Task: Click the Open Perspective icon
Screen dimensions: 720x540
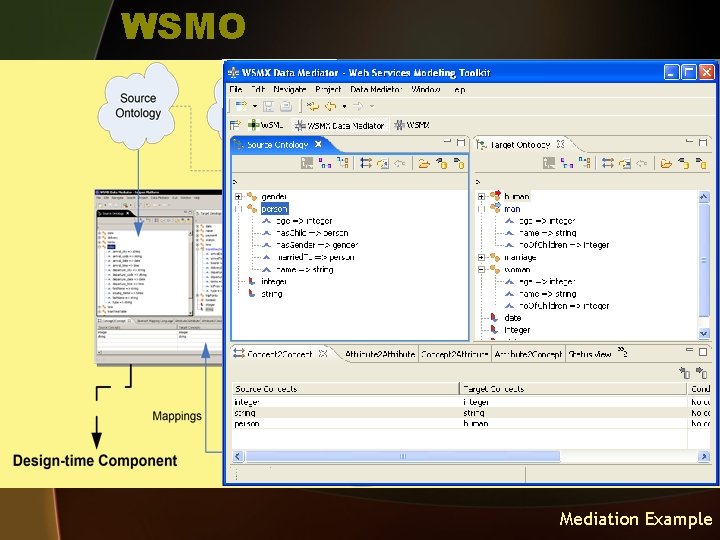Action: (x=236, y=125)
